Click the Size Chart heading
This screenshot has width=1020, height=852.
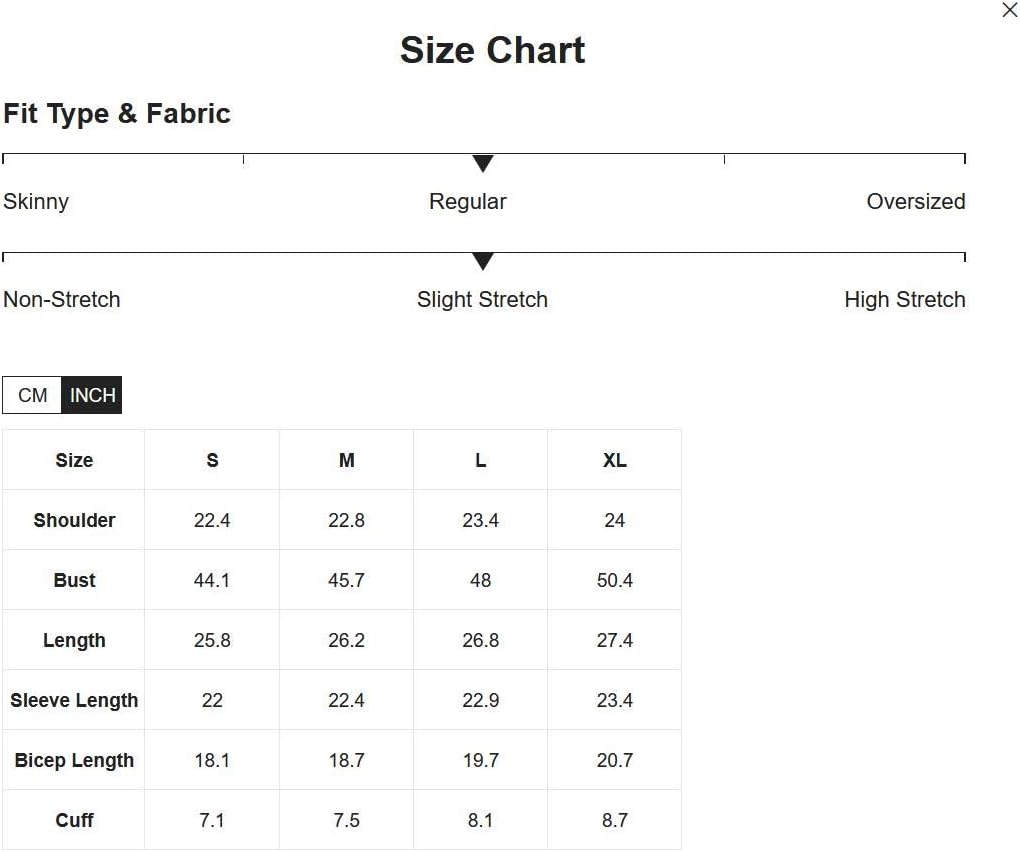pos(492,50)
